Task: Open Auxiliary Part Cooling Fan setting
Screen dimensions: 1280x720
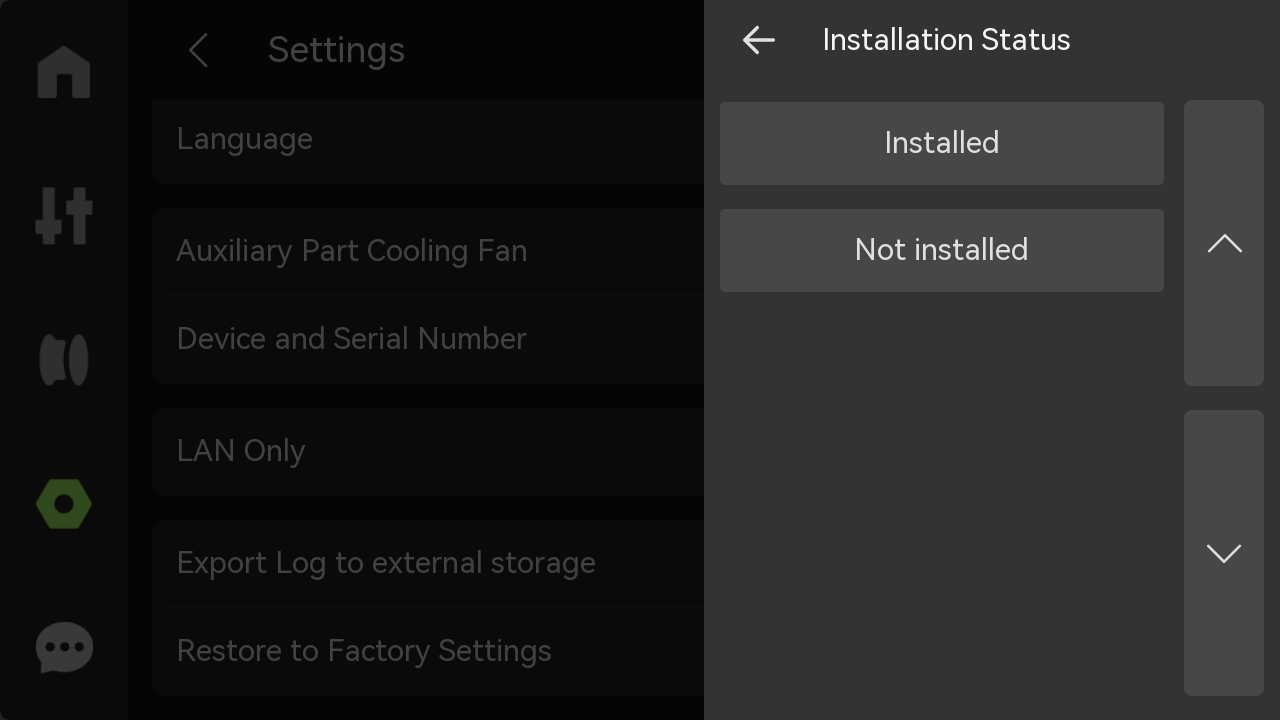Action: point(428,251)
